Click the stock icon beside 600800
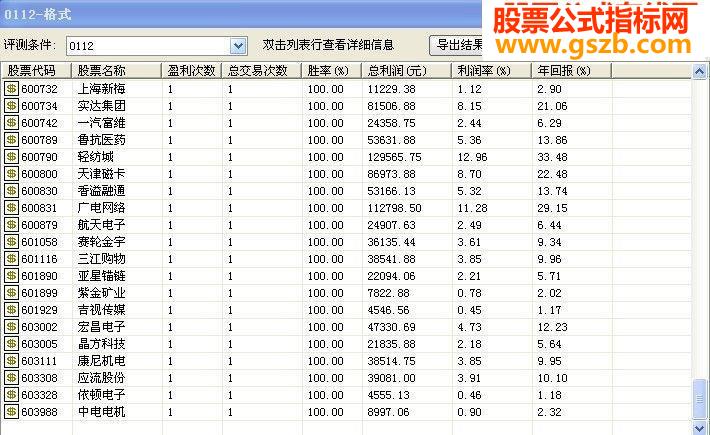The height and width of the screenshot is (435, 710). click(x=11, y=174)
